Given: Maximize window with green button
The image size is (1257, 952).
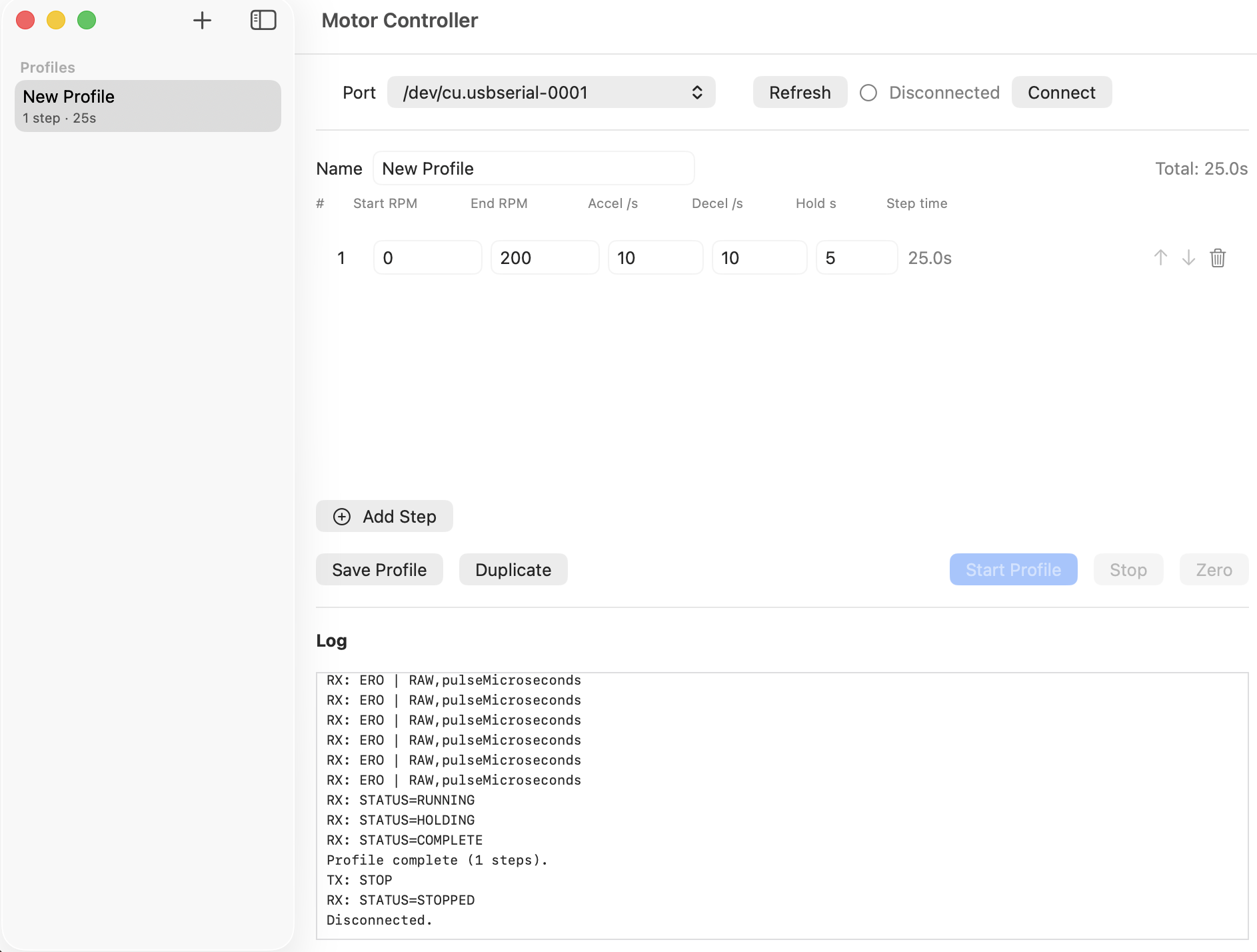Looking at the screenshot, I should pos(87,20).
